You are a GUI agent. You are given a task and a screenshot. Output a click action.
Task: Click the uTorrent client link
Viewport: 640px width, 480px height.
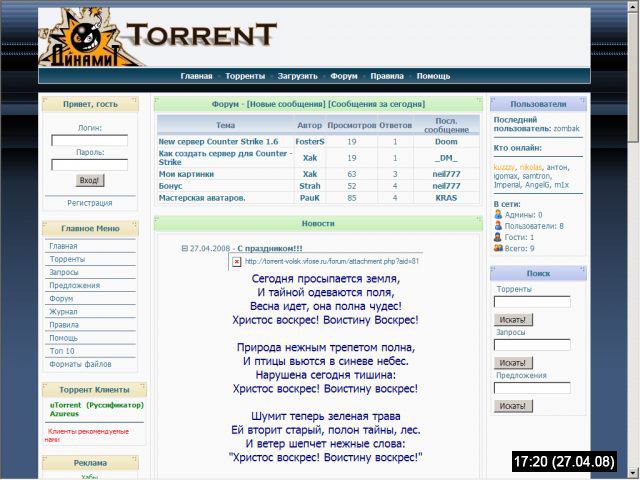[x=68, y=405]
